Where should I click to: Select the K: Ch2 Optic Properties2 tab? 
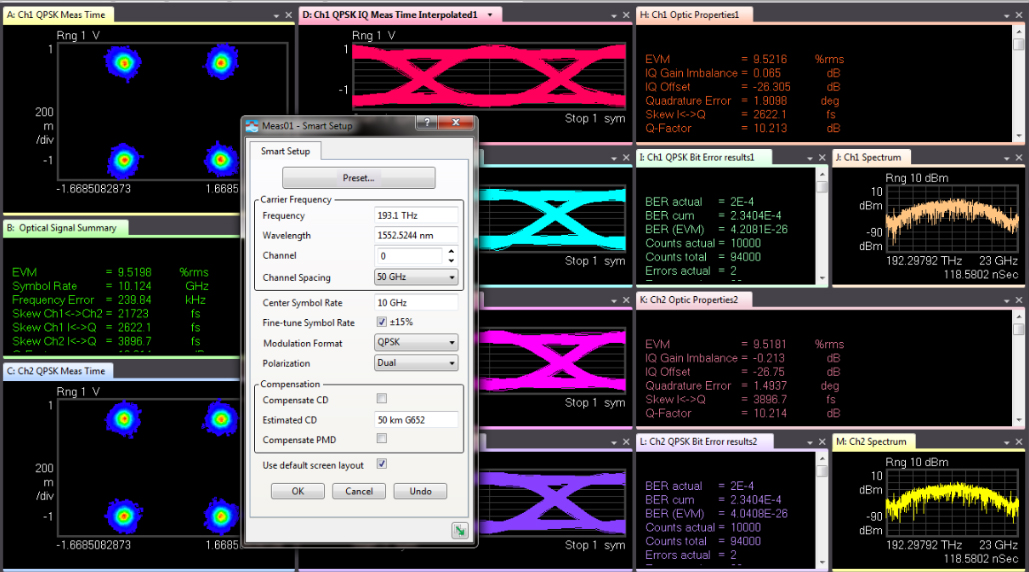coord(694,300)
